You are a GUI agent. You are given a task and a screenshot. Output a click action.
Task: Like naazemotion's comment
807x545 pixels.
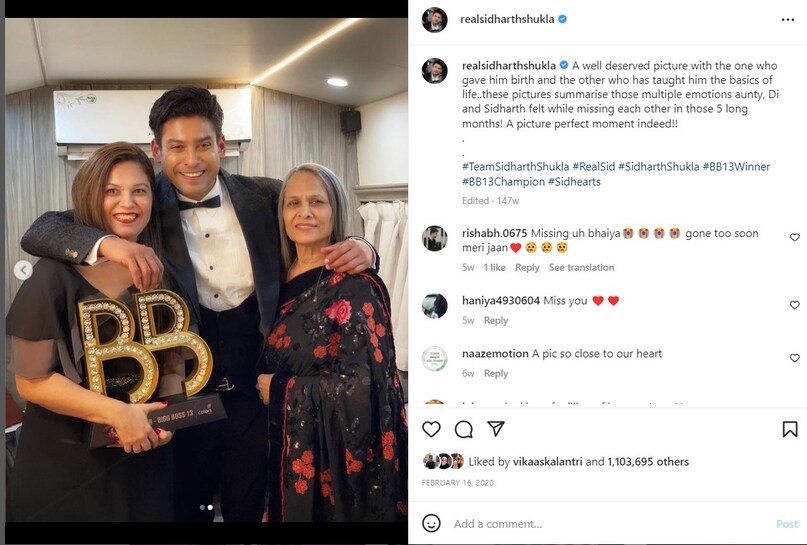795,358
